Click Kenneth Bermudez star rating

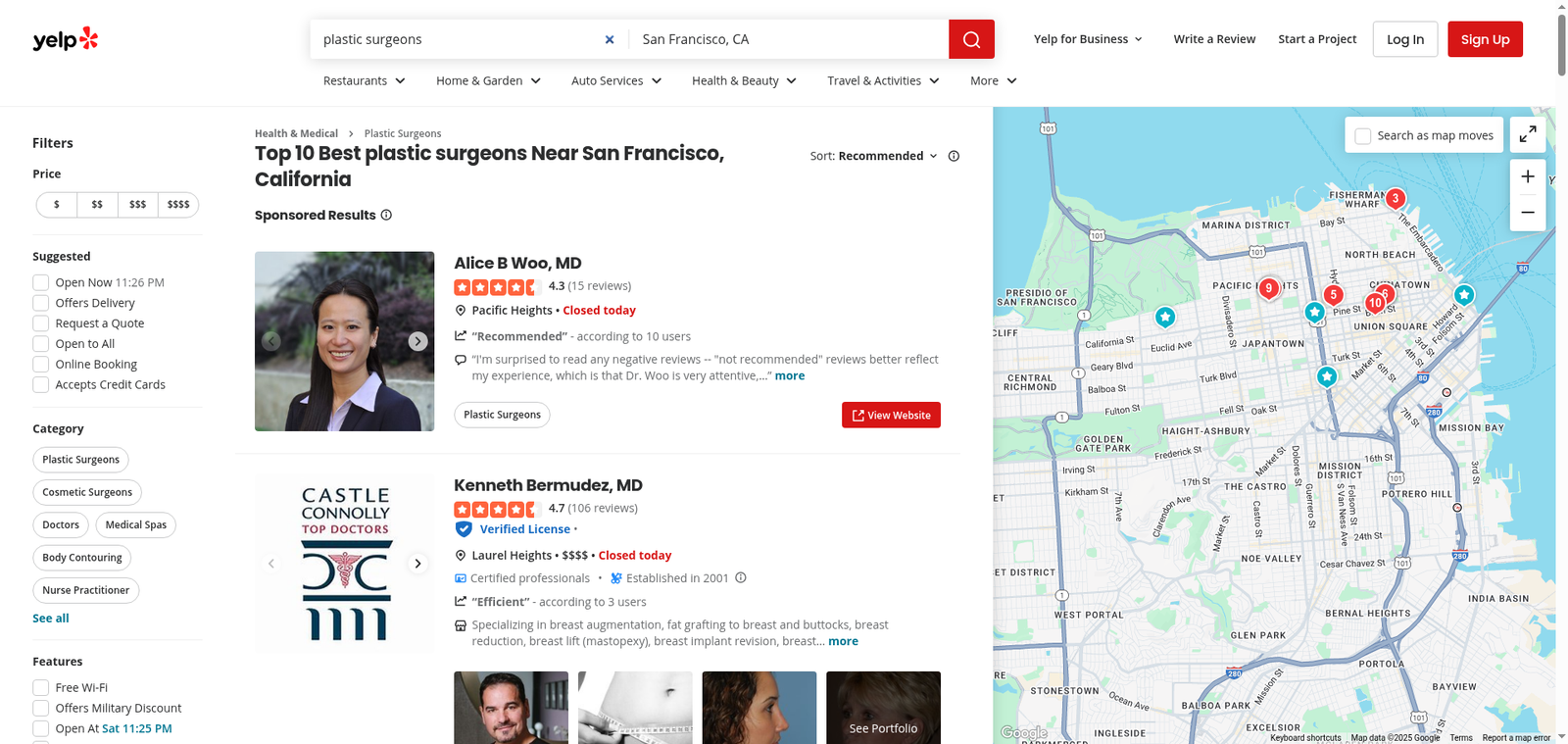[x=497, y=509]
